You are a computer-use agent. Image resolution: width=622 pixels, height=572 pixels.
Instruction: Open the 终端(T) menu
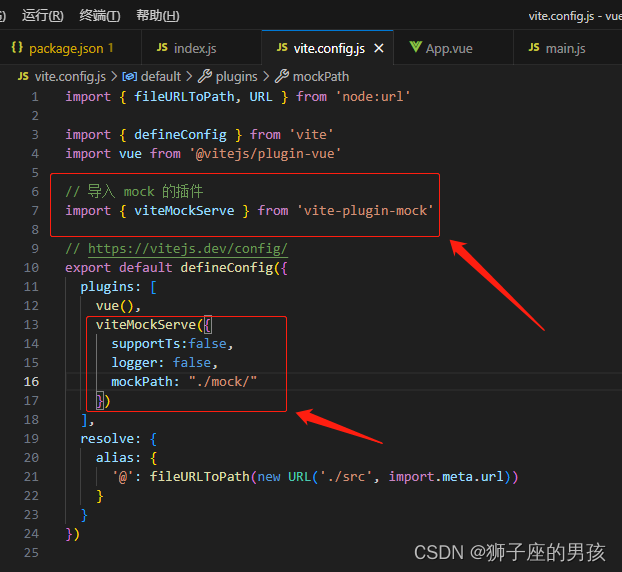point(100,15)
